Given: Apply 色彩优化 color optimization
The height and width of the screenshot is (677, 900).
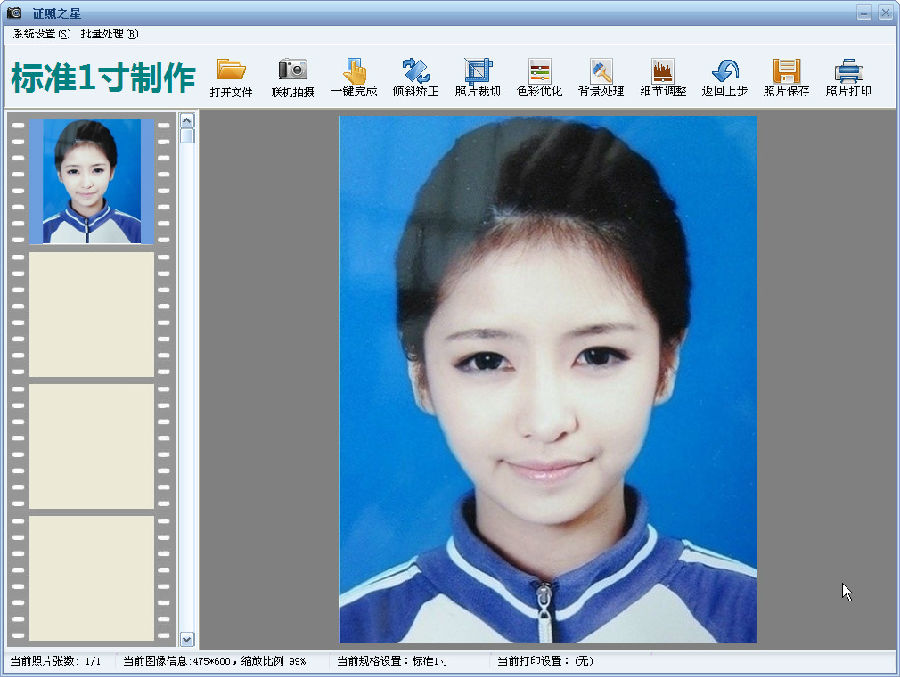Looking at the screenshot, I should [540, 78].
